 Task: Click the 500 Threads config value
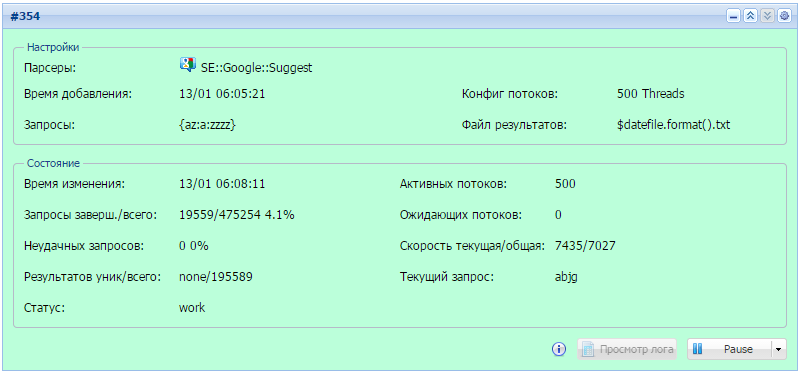651,94
